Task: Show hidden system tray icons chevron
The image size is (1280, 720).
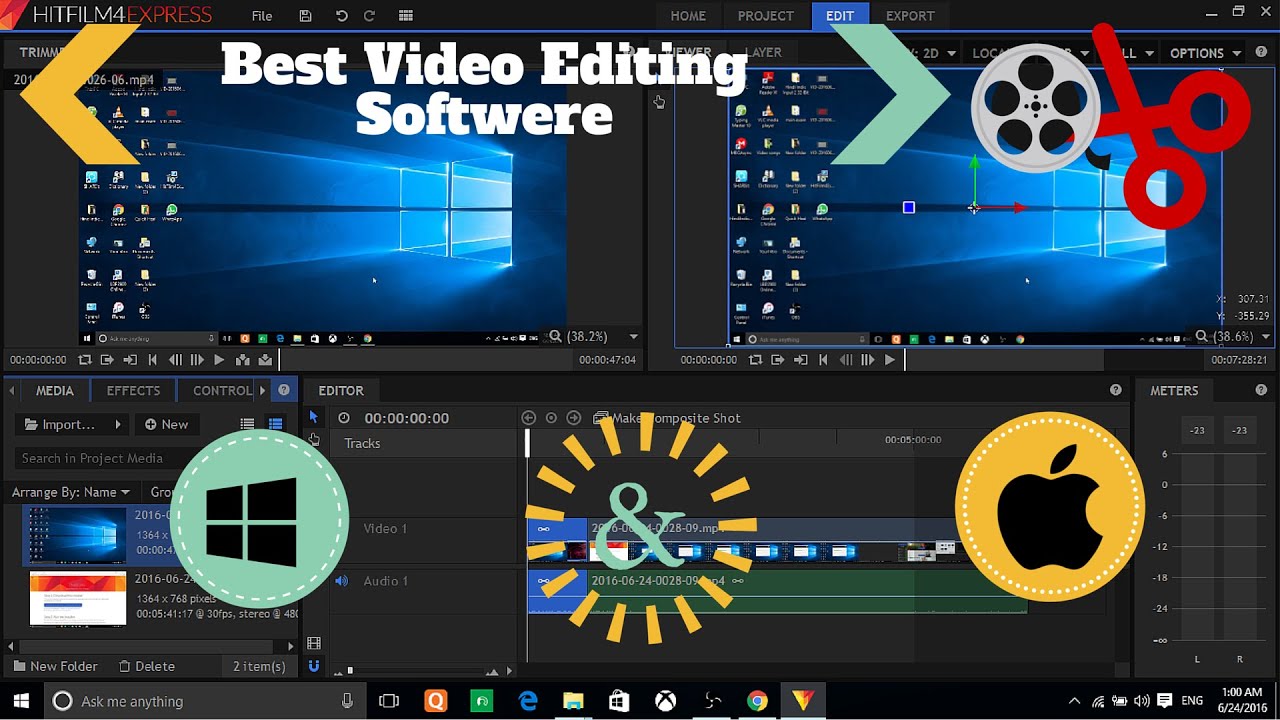Action: 1074,701
